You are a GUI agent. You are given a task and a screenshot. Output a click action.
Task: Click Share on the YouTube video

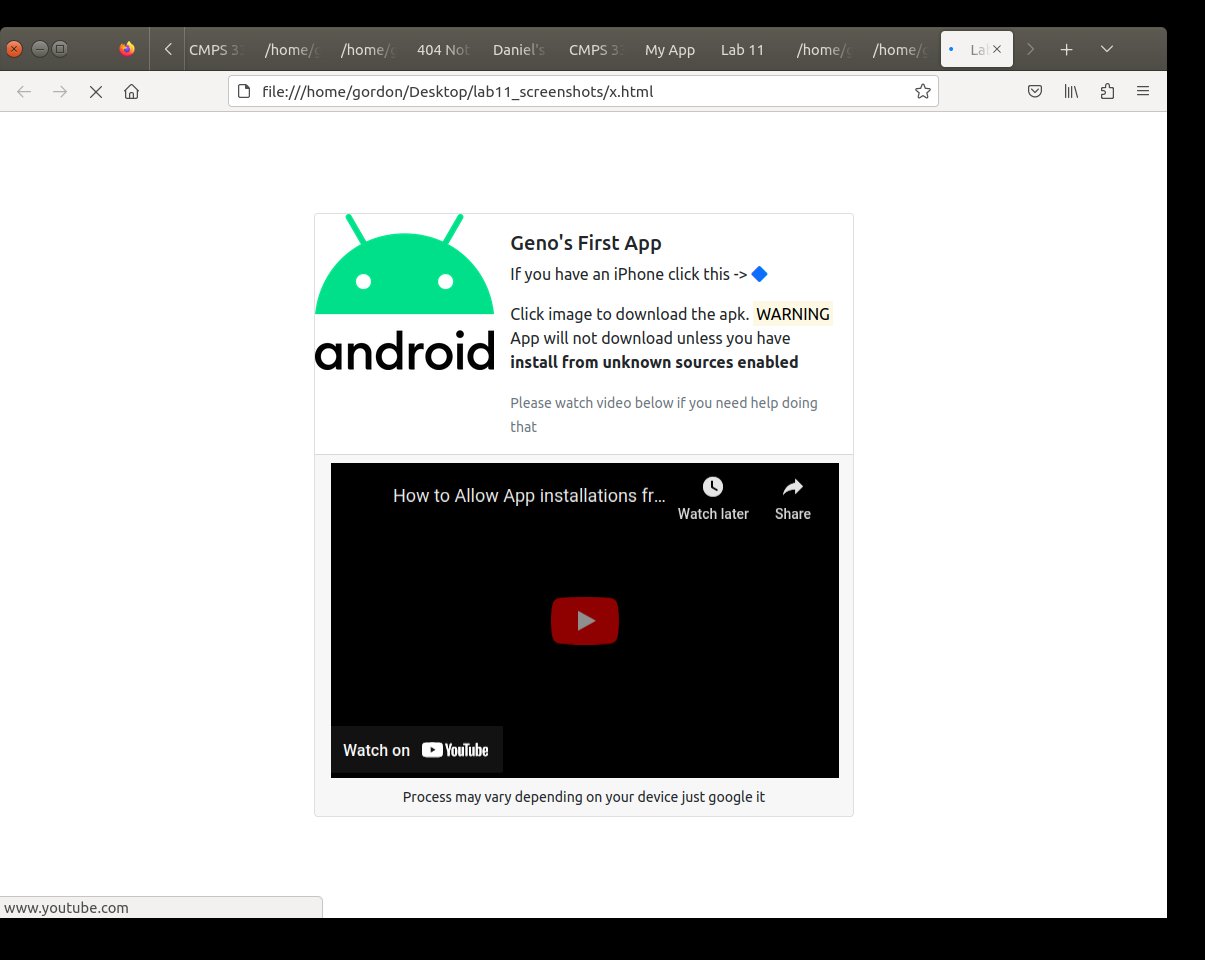[793, 498]
